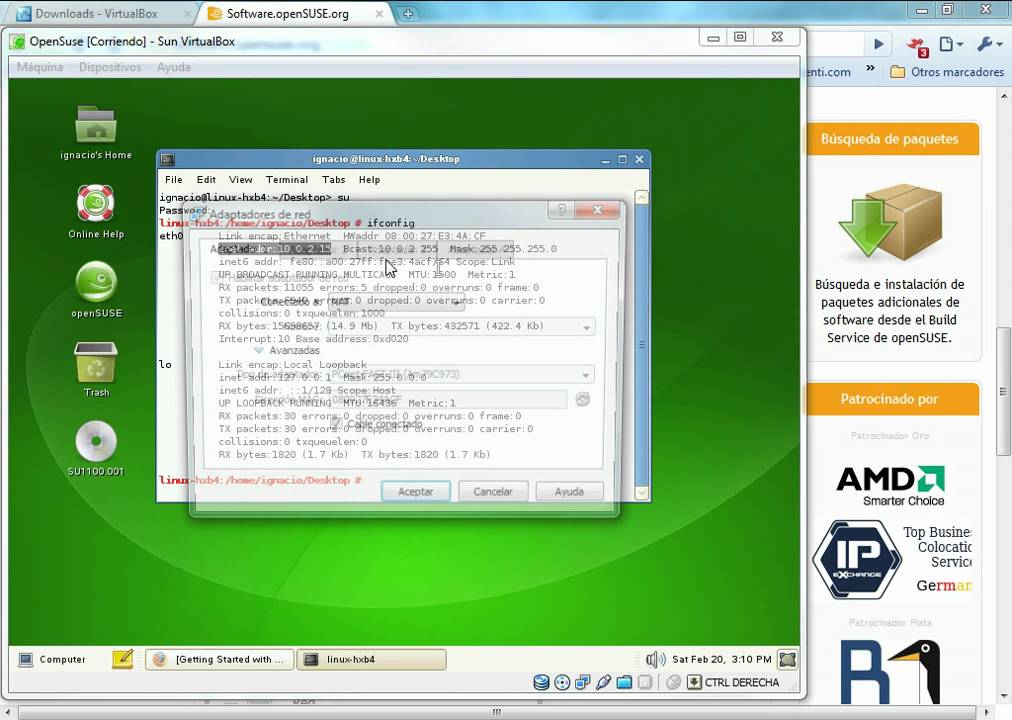The image size is (1012, 720).
Task: Click the volume speaker icon in guest panel
Action: (655, 659)
